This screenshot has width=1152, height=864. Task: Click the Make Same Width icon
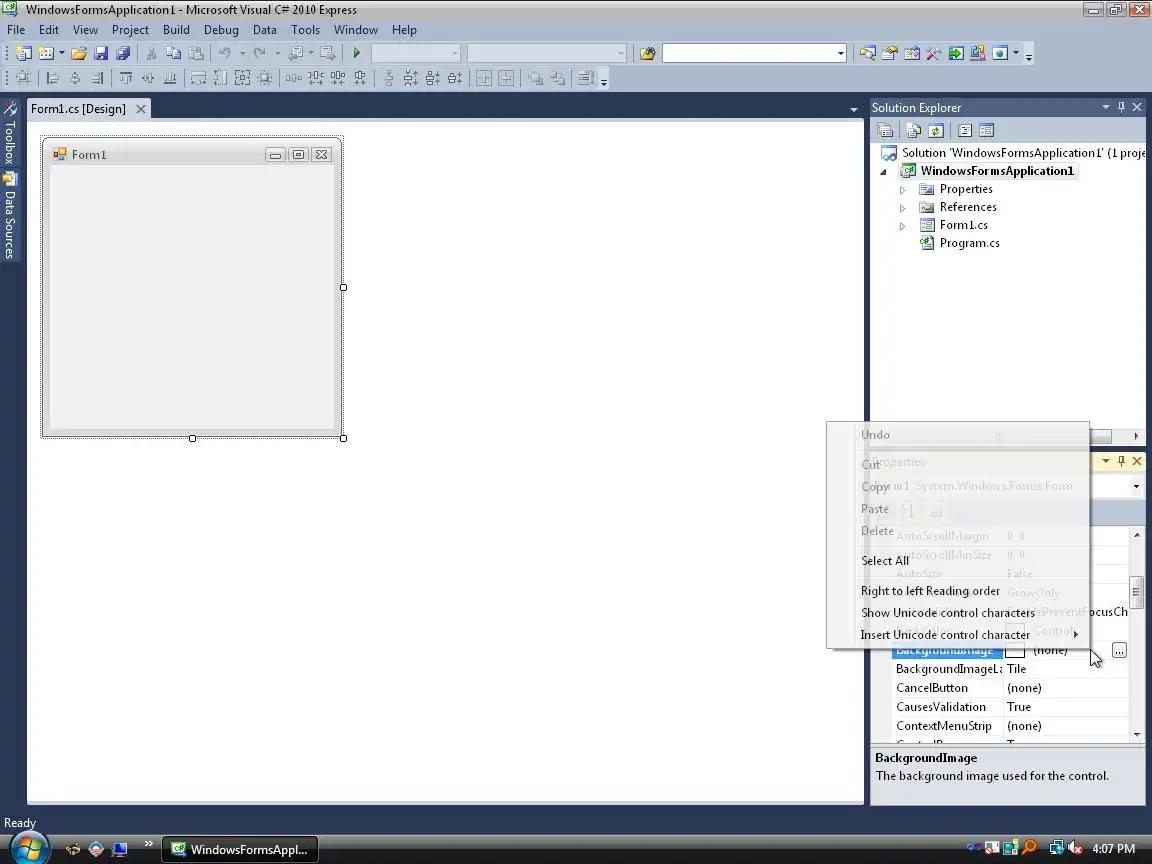tap(198, 78)
